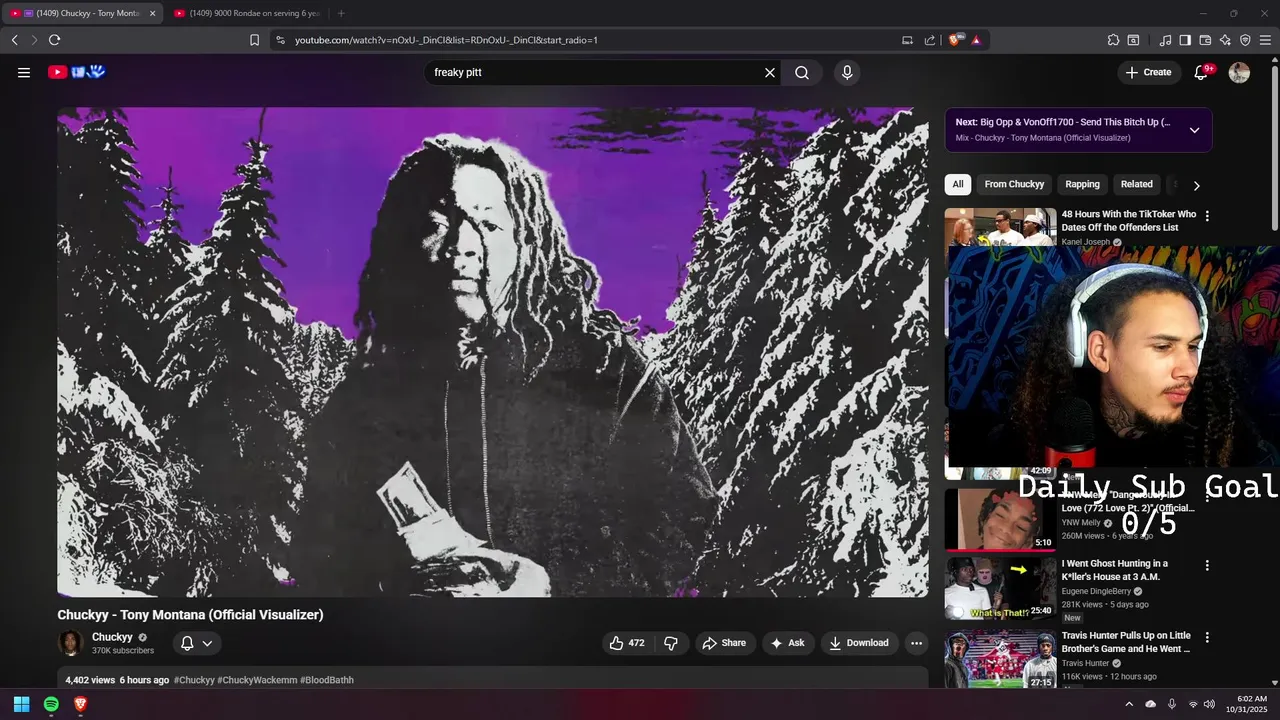1280x720 pixels.
Task: Open Brave Shields lion icon
Action: tap(954, 40)
